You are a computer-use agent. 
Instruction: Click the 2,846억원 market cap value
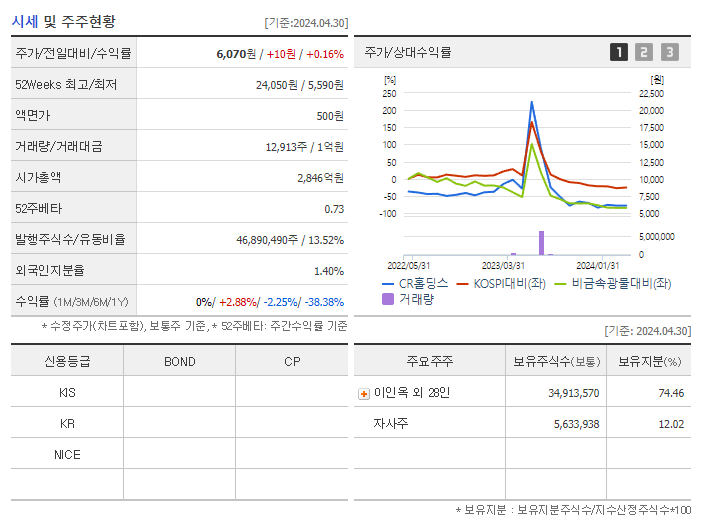click(321, 178)
